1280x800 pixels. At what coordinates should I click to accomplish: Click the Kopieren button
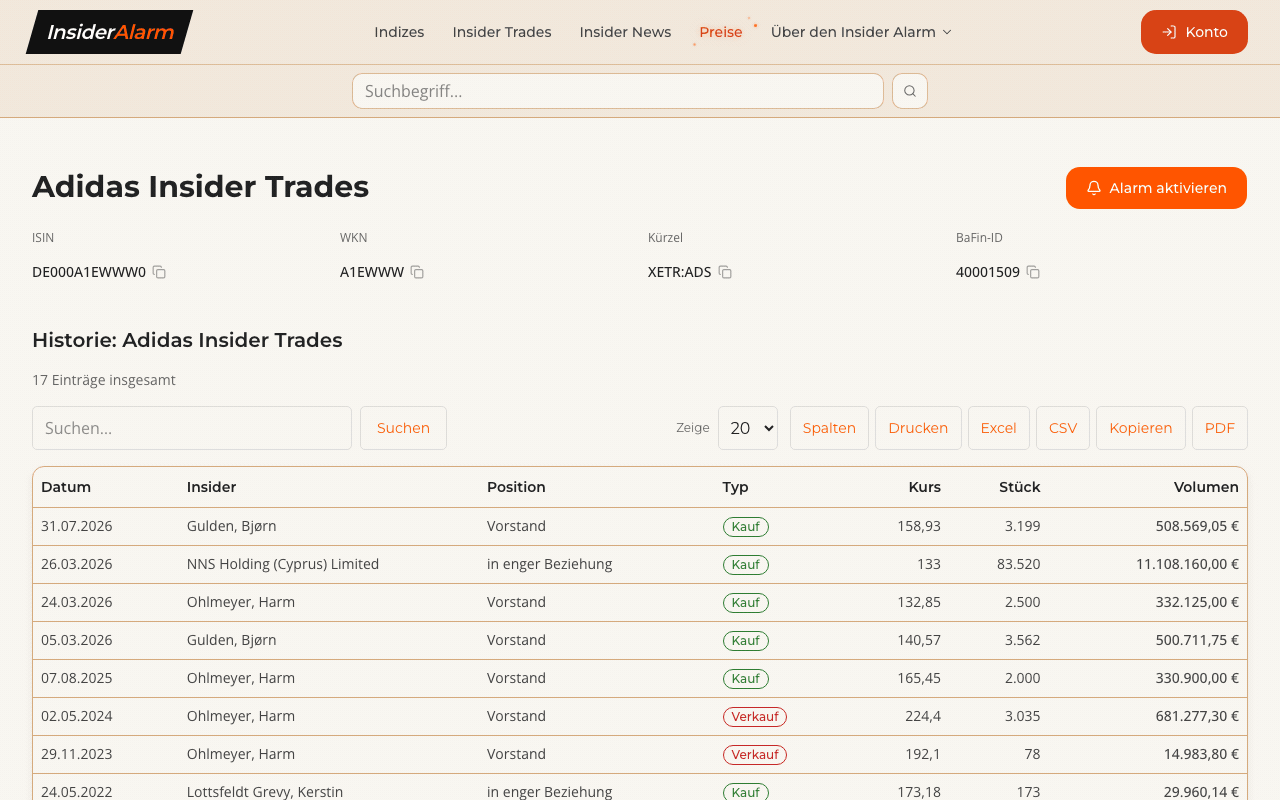coord(1141,428)
